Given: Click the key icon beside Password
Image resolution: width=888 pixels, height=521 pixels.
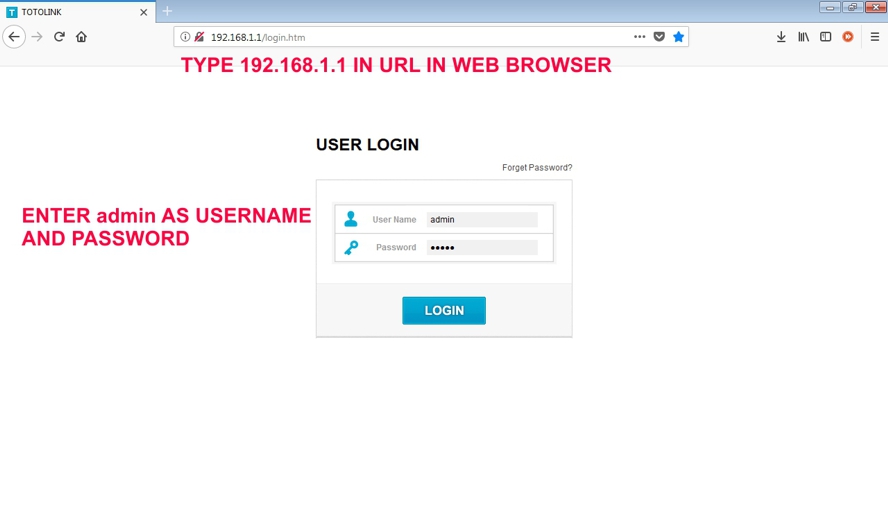Looking at the screenshot, I should (351, 247).
